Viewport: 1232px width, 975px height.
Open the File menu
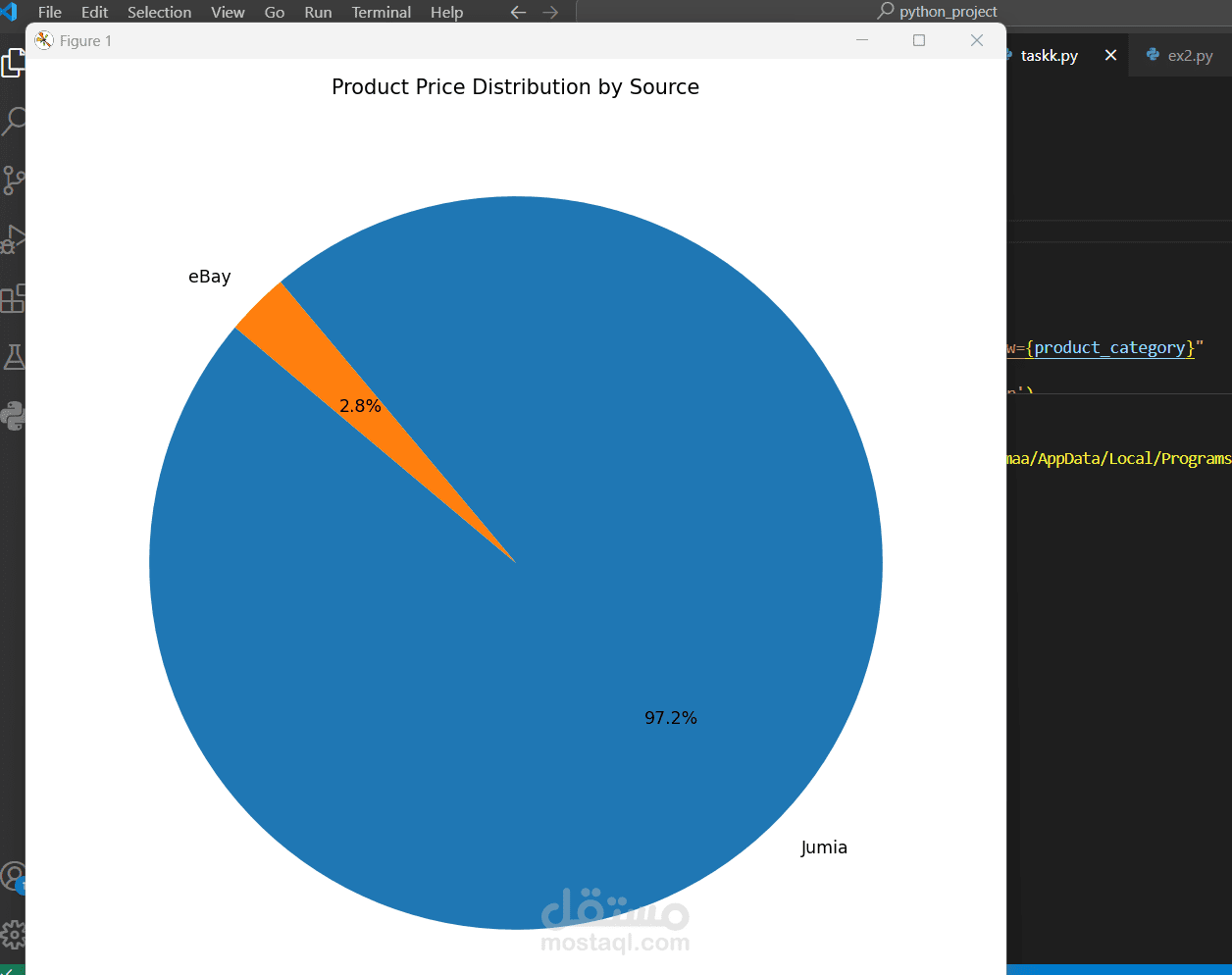pos(50,12)
